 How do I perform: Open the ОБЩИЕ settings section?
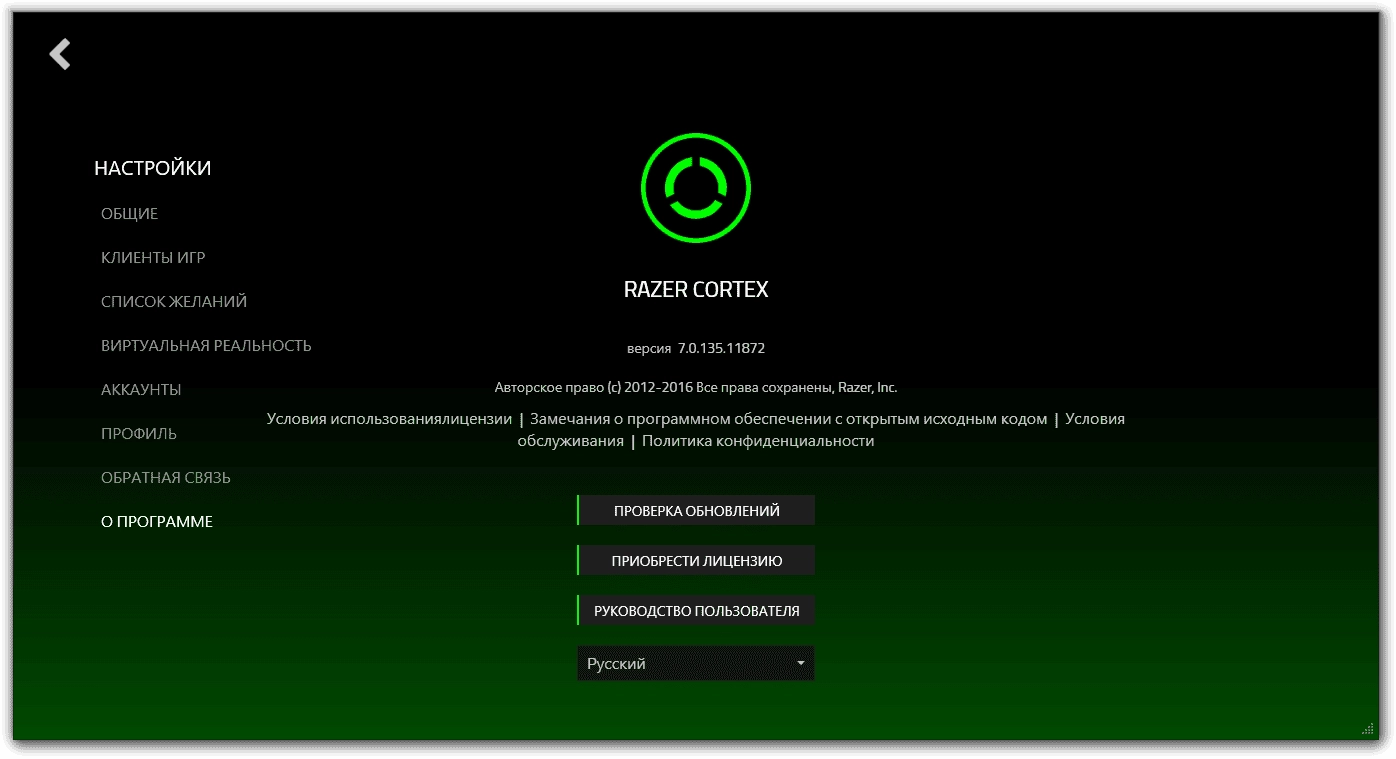point(130,214)
